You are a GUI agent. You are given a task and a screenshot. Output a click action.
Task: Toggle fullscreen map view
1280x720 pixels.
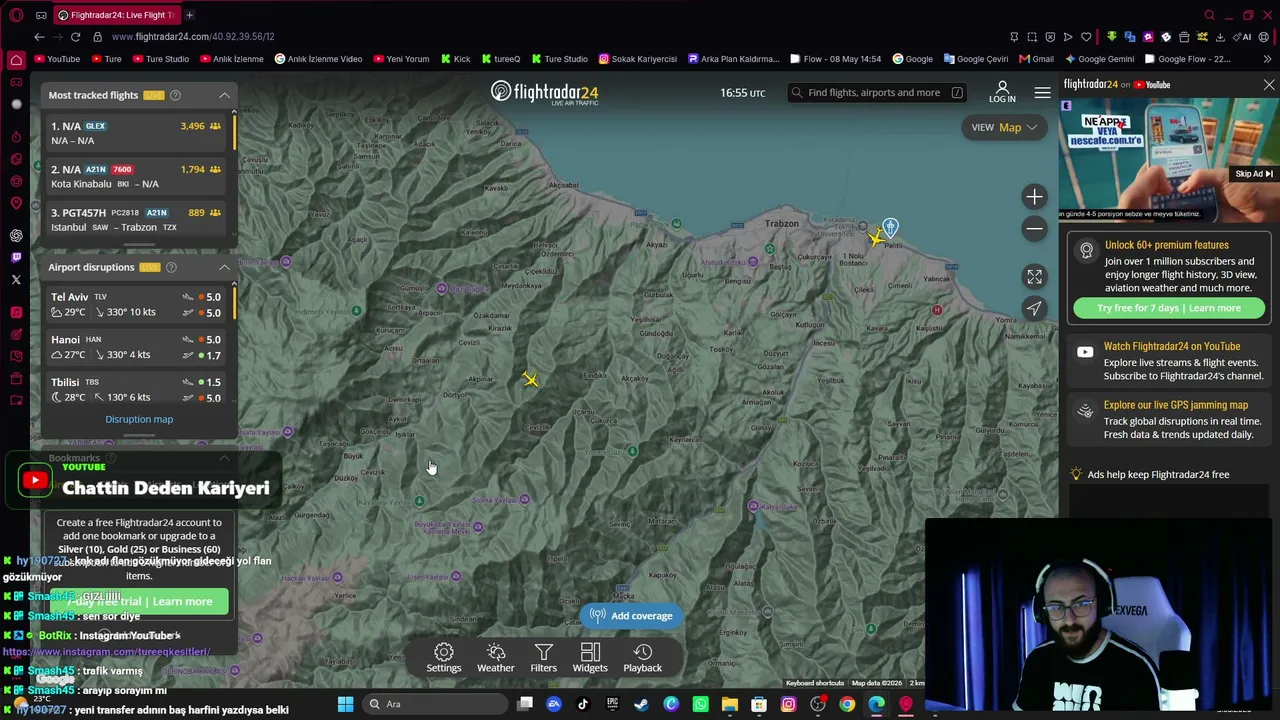pos(1034,277)
